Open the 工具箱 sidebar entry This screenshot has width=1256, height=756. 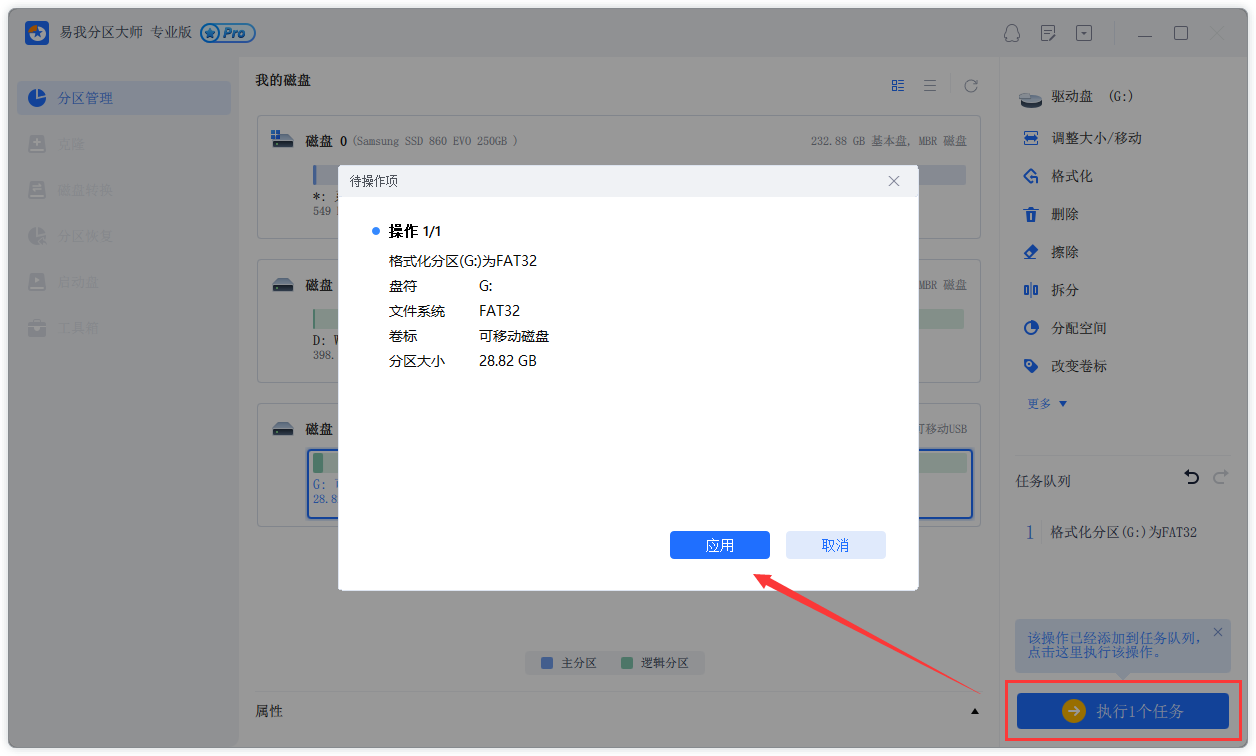[x=66, y=327]
